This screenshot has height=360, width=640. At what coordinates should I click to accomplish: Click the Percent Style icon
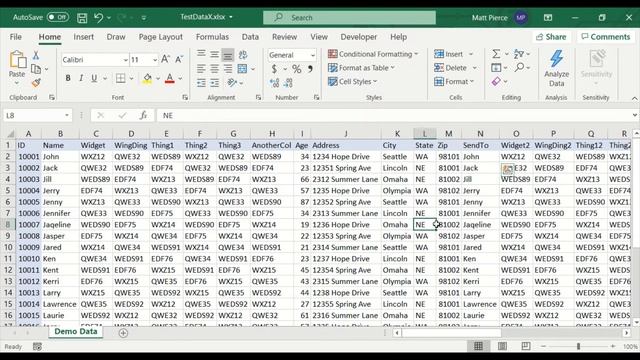[297, 69]
